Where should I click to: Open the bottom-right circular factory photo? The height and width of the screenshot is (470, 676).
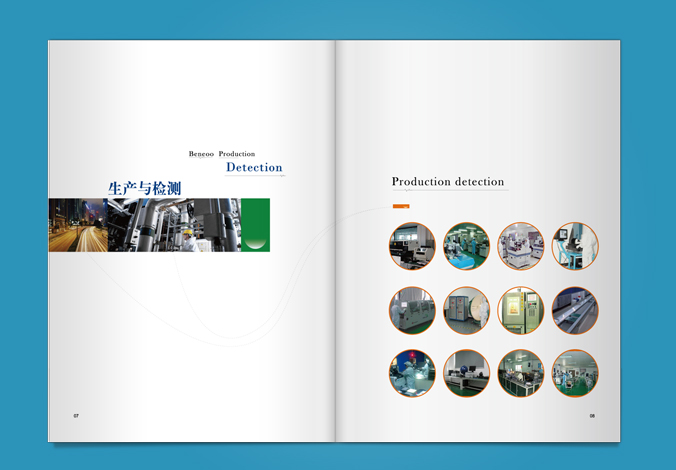(575, 373)
